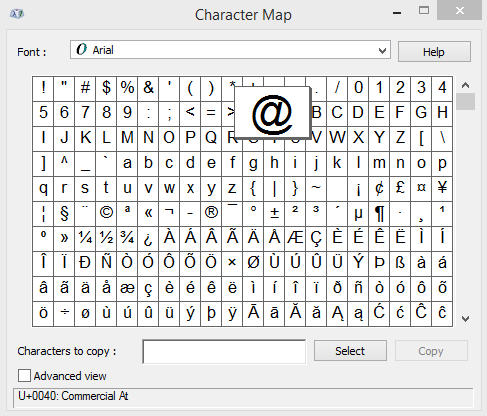Select the yen sign ¥ cell
The image size is (487, 416).
coord(442,188)
